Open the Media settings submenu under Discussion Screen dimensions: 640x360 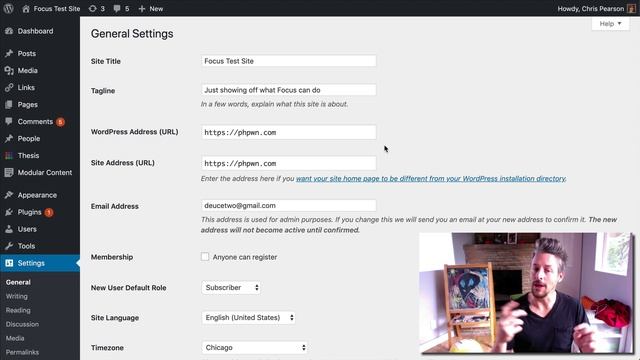click(x=15, y=338)
